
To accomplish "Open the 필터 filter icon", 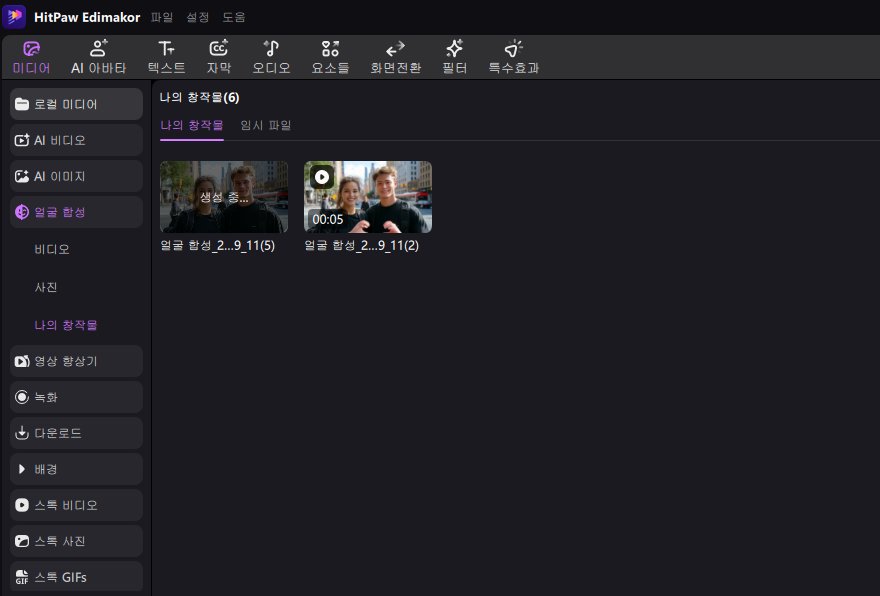I will coord(454,49).
